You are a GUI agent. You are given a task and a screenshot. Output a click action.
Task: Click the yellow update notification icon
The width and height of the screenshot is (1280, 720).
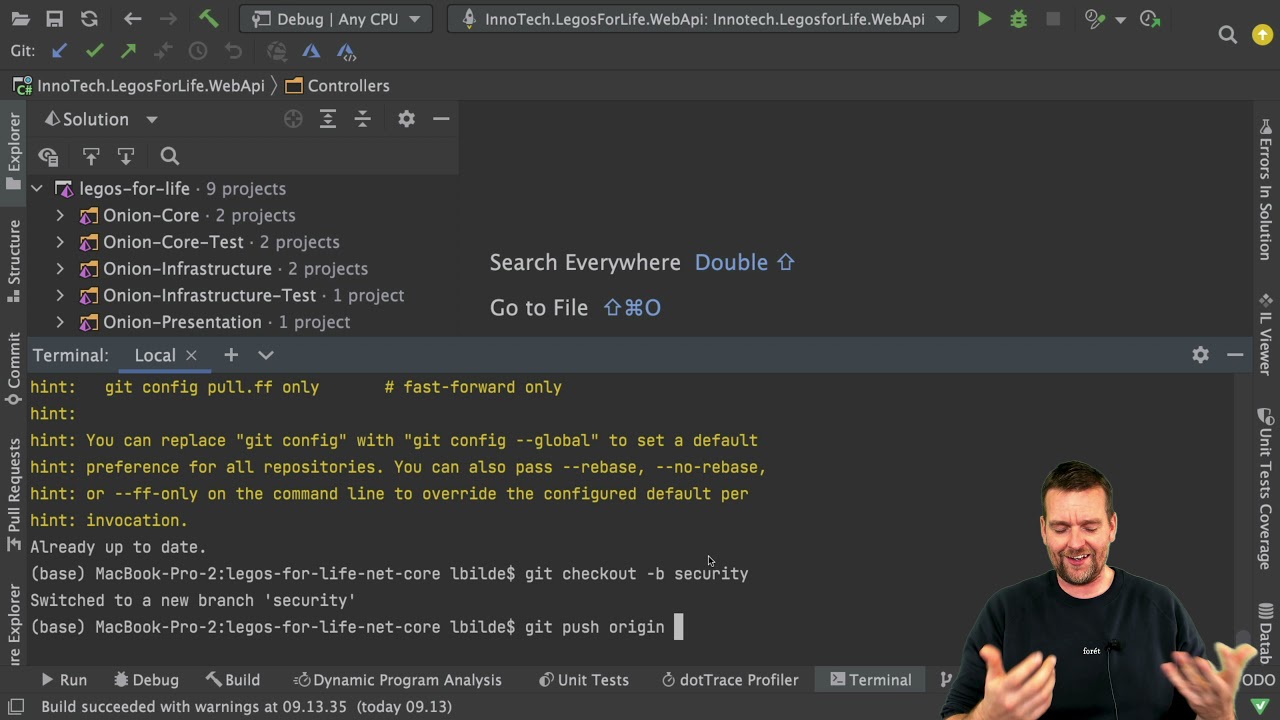(x=1262, y=35)
